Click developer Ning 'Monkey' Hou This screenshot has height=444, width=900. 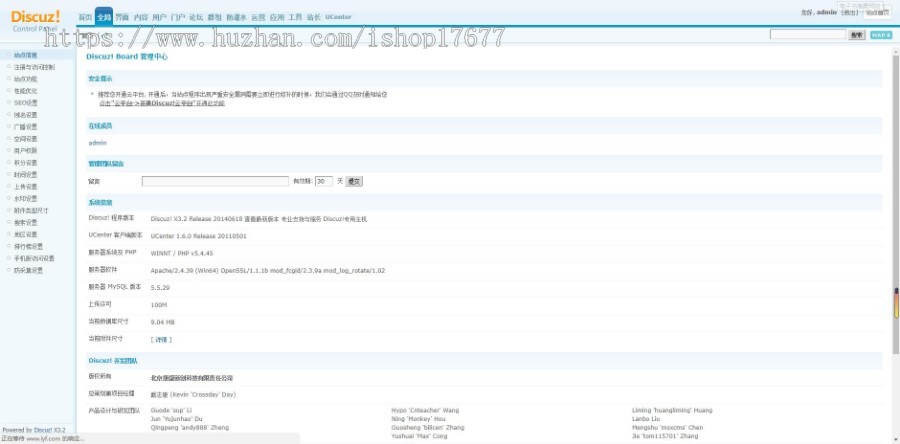coord(418,419)
